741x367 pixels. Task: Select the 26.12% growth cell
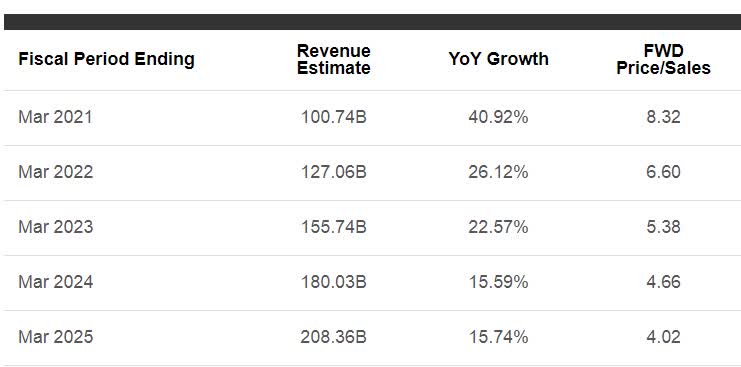[x=498, y=172]
